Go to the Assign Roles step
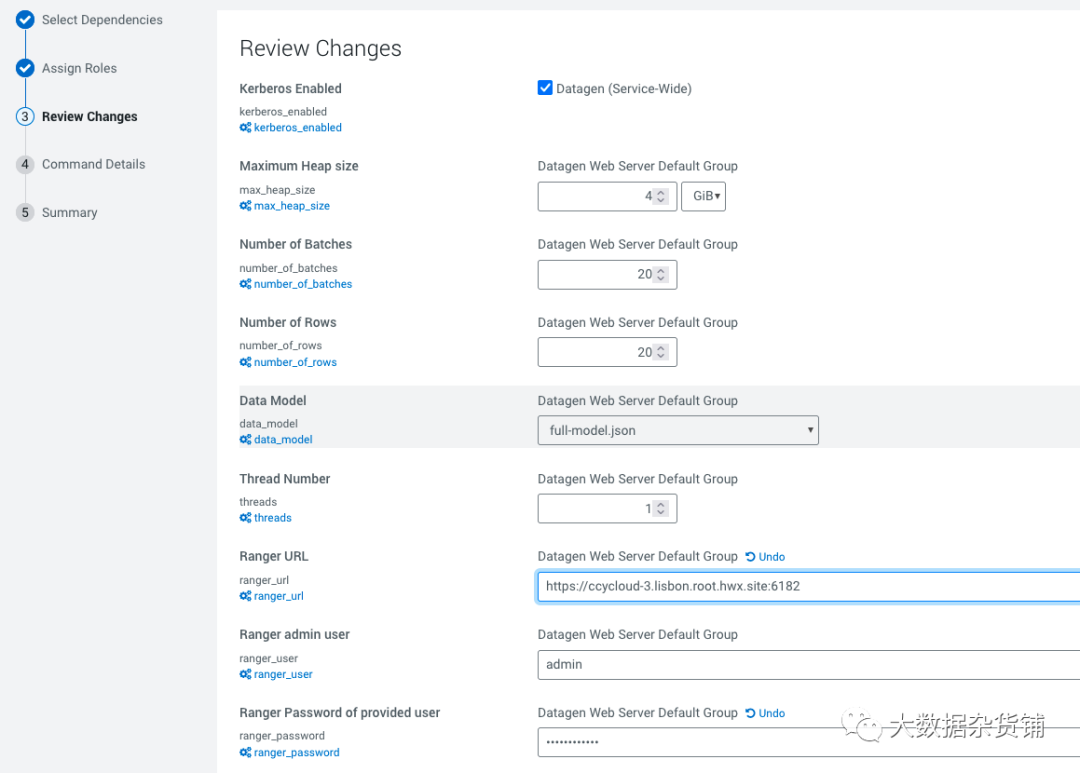This screenshot has width=1080, height=773. (79, 68)
